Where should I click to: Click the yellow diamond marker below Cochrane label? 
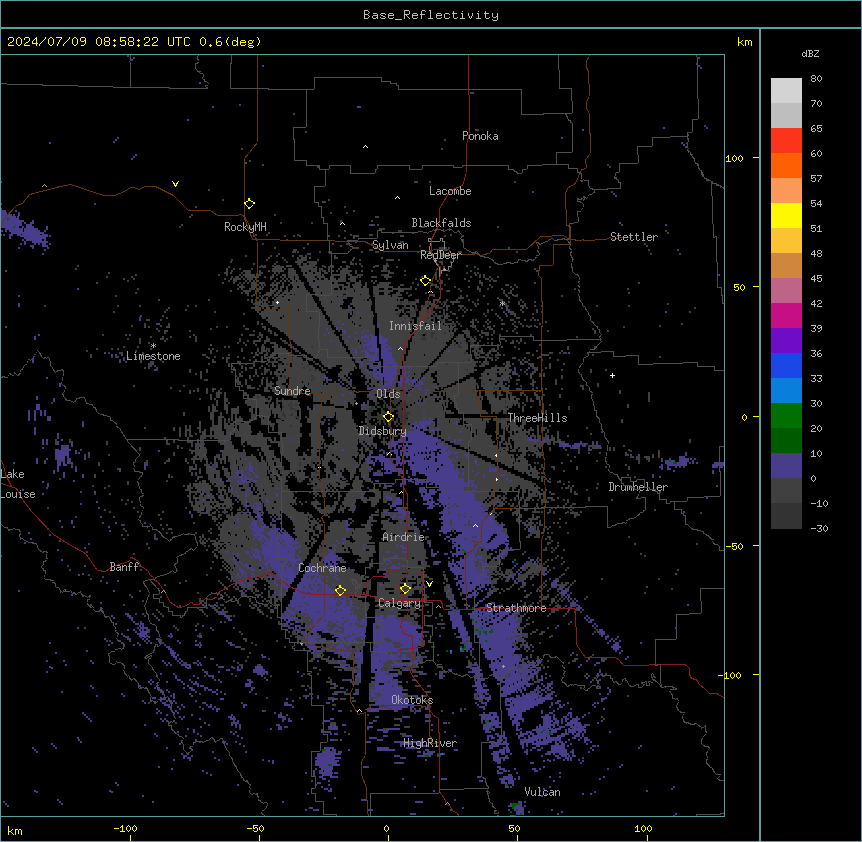point(340,590)
